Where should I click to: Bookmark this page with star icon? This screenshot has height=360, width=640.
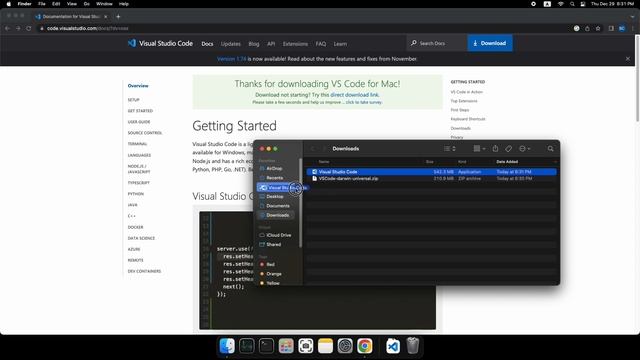(598, 28)
